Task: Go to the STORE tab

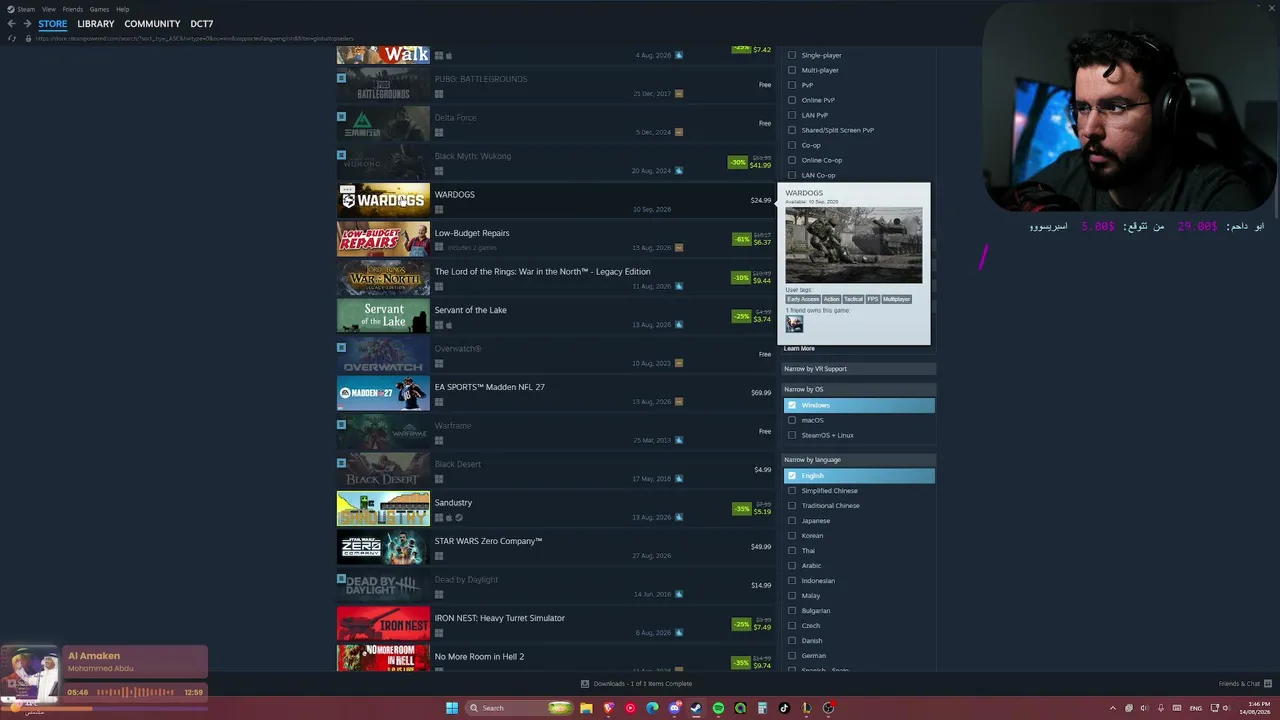Action: [x=53, y=24]
